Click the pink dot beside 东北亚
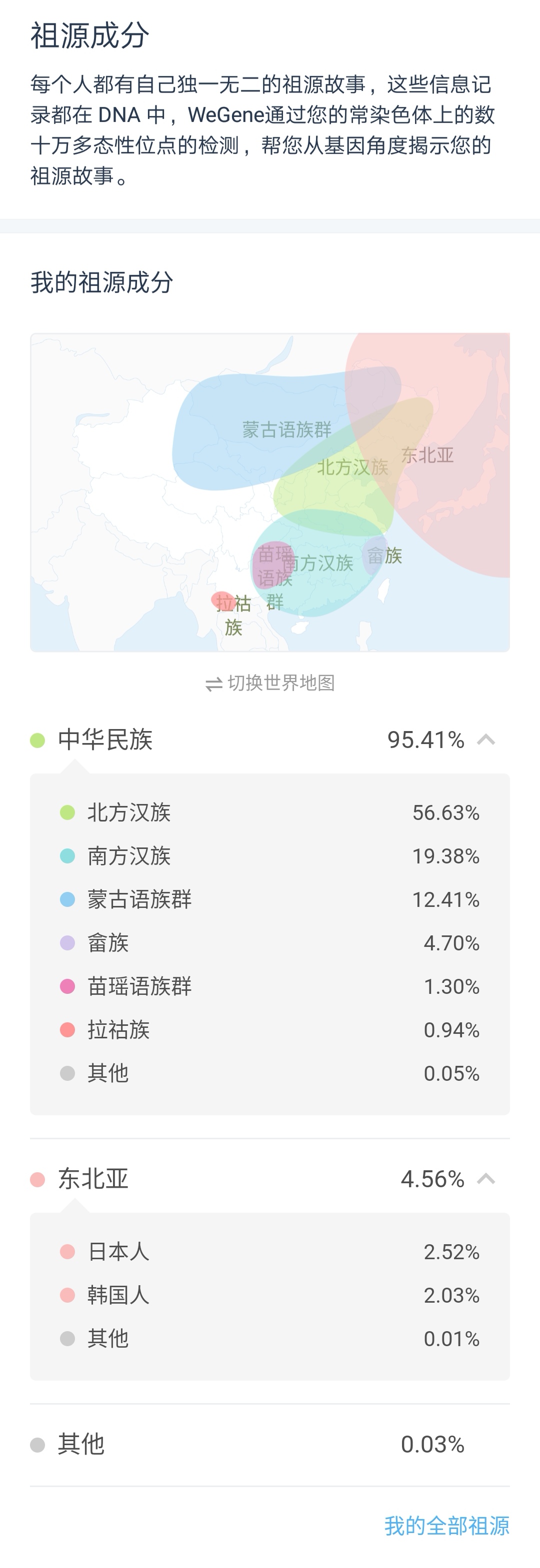The image size is (540, 1568). pyautogui.click(x=37, y=1180)
